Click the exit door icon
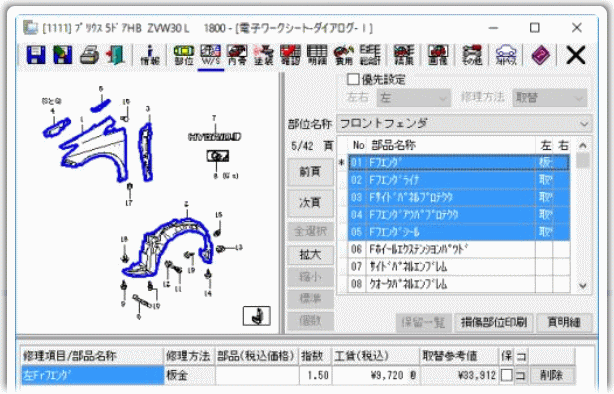This screenshot has width=614, height=394. (115, 55)
